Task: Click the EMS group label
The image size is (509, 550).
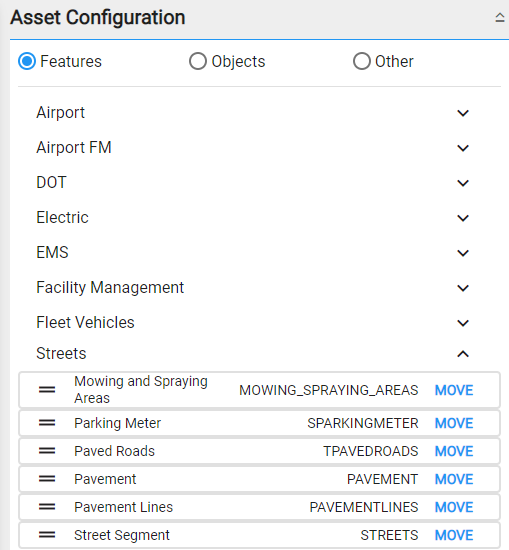Action: 52,253
